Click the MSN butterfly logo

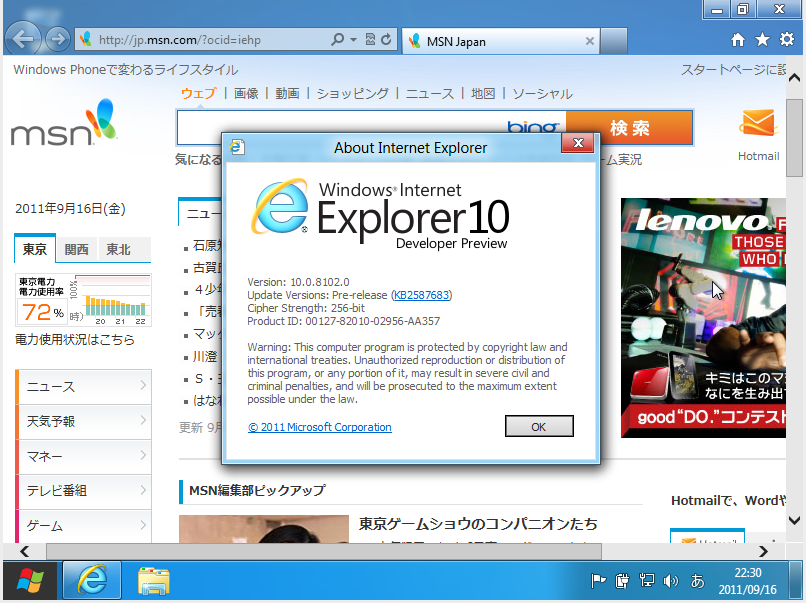coord(64,122)
